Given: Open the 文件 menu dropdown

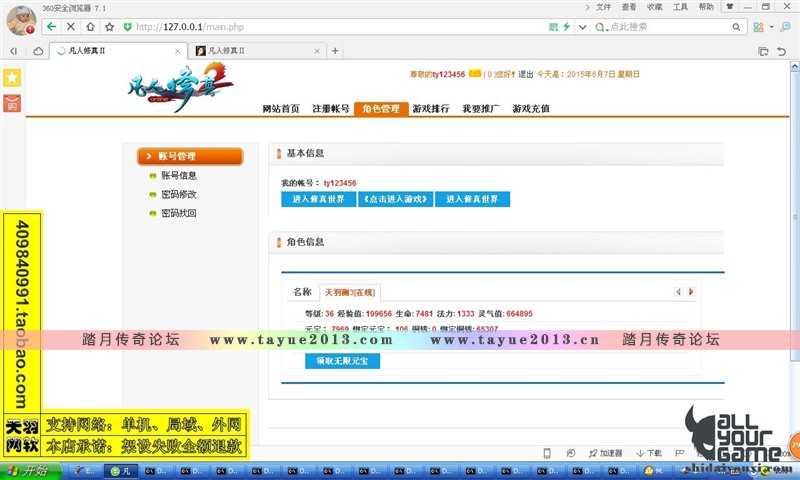Looking at the screenshot, I should [x=602, y=6].
